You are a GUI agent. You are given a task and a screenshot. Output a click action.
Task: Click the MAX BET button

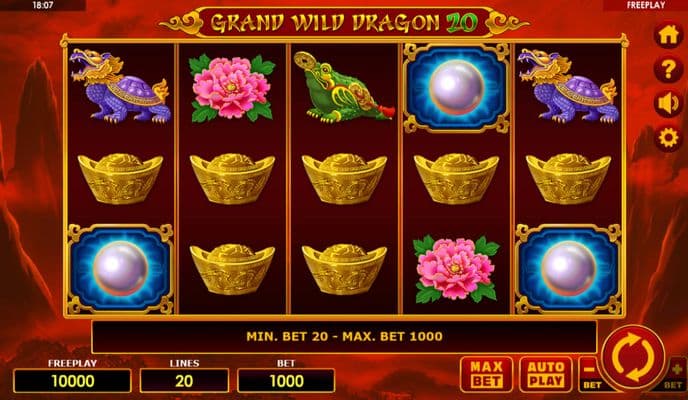coord(486,374)
